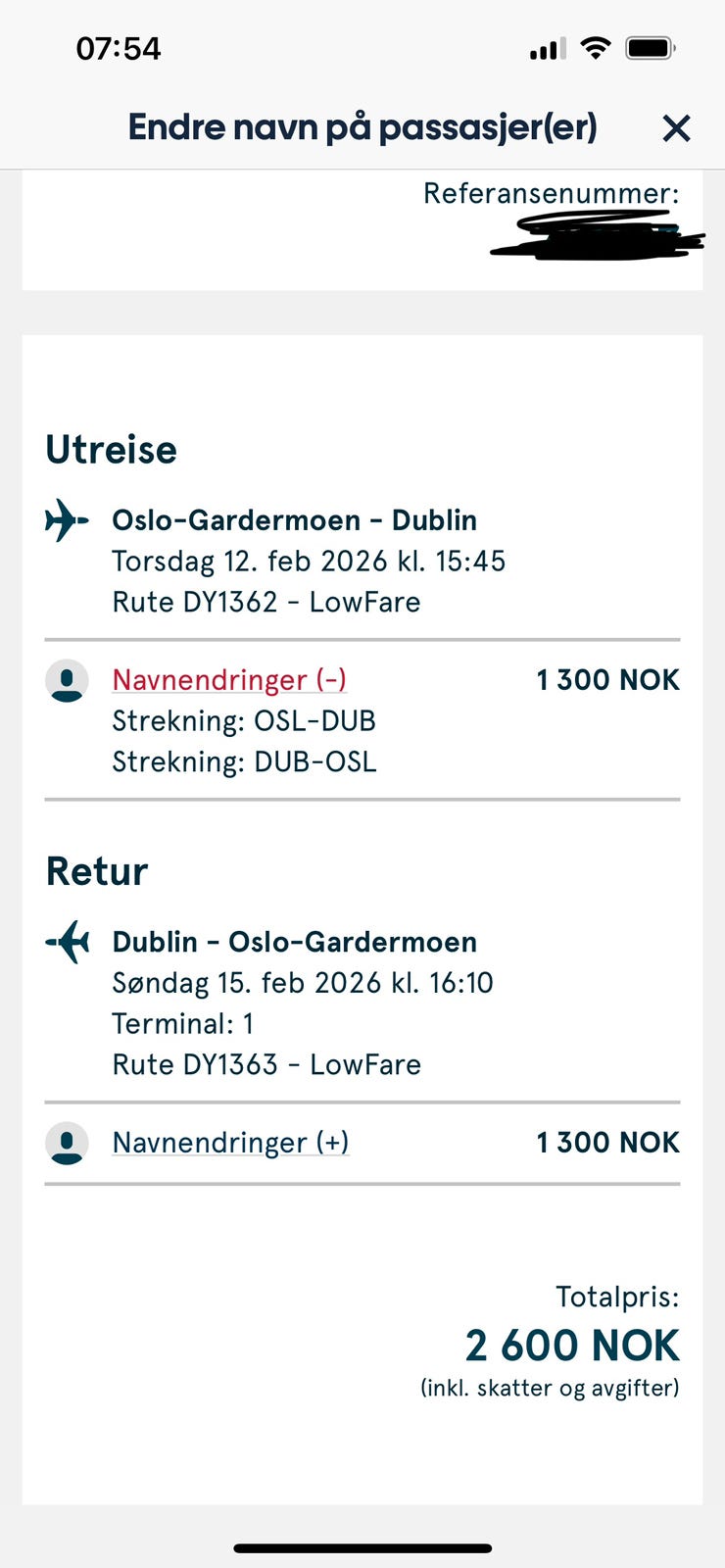
Task: Tap the home indicator bar at bottom
Action: (x=362, y=1548)
